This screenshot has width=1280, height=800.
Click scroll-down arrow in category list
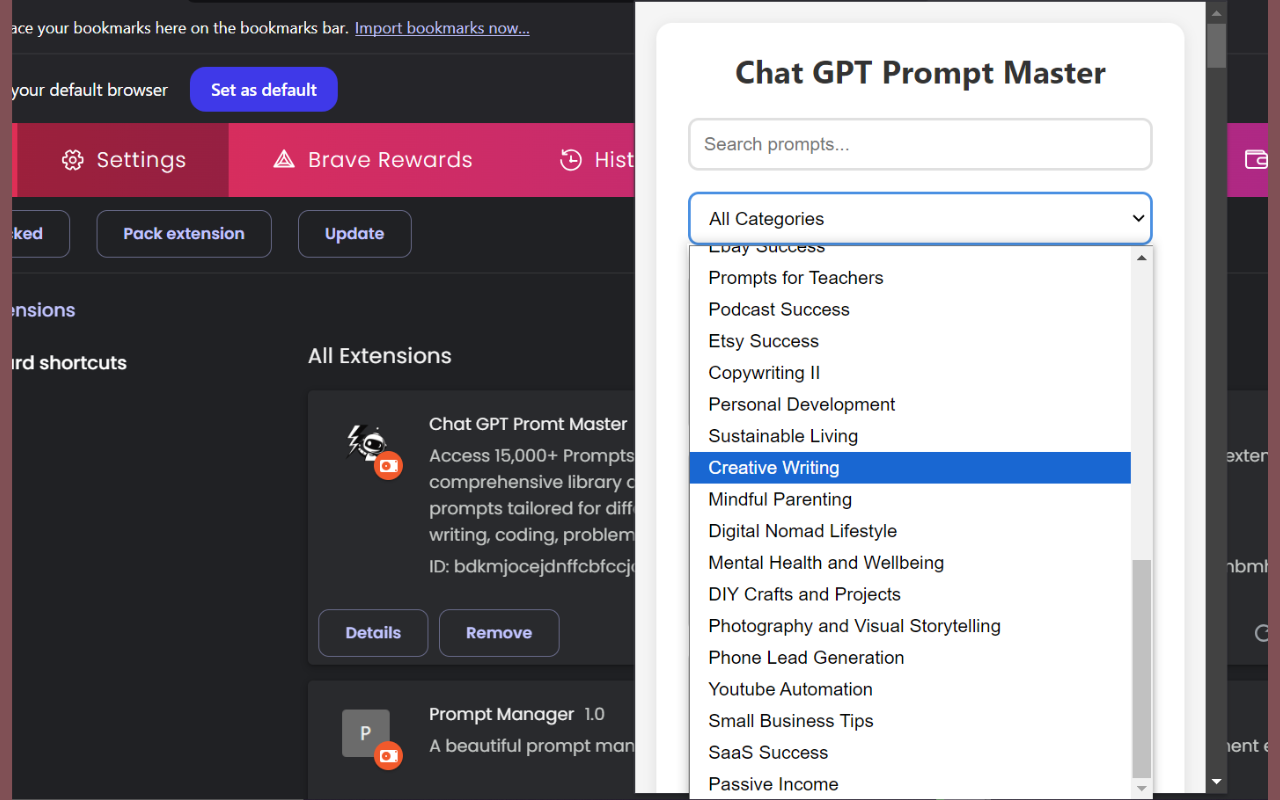1141,789
